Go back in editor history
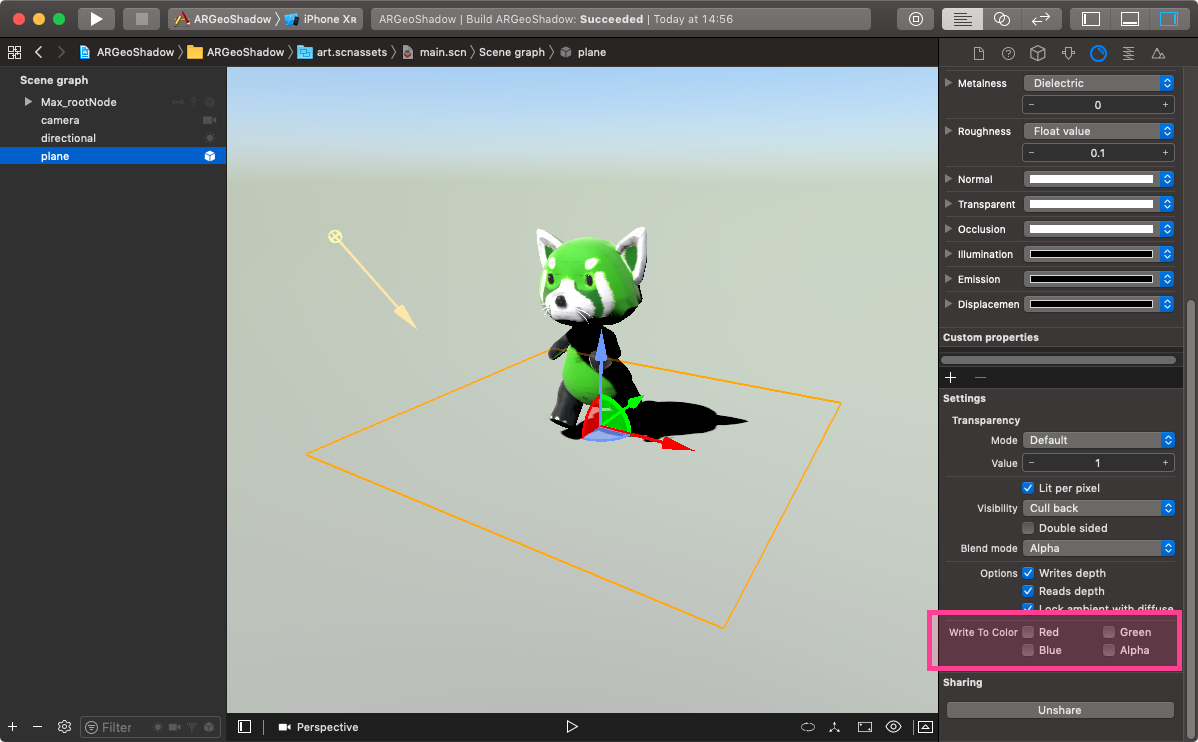Image resolution: width=1198 pixels, height=742 pixels. coord(38,52)
